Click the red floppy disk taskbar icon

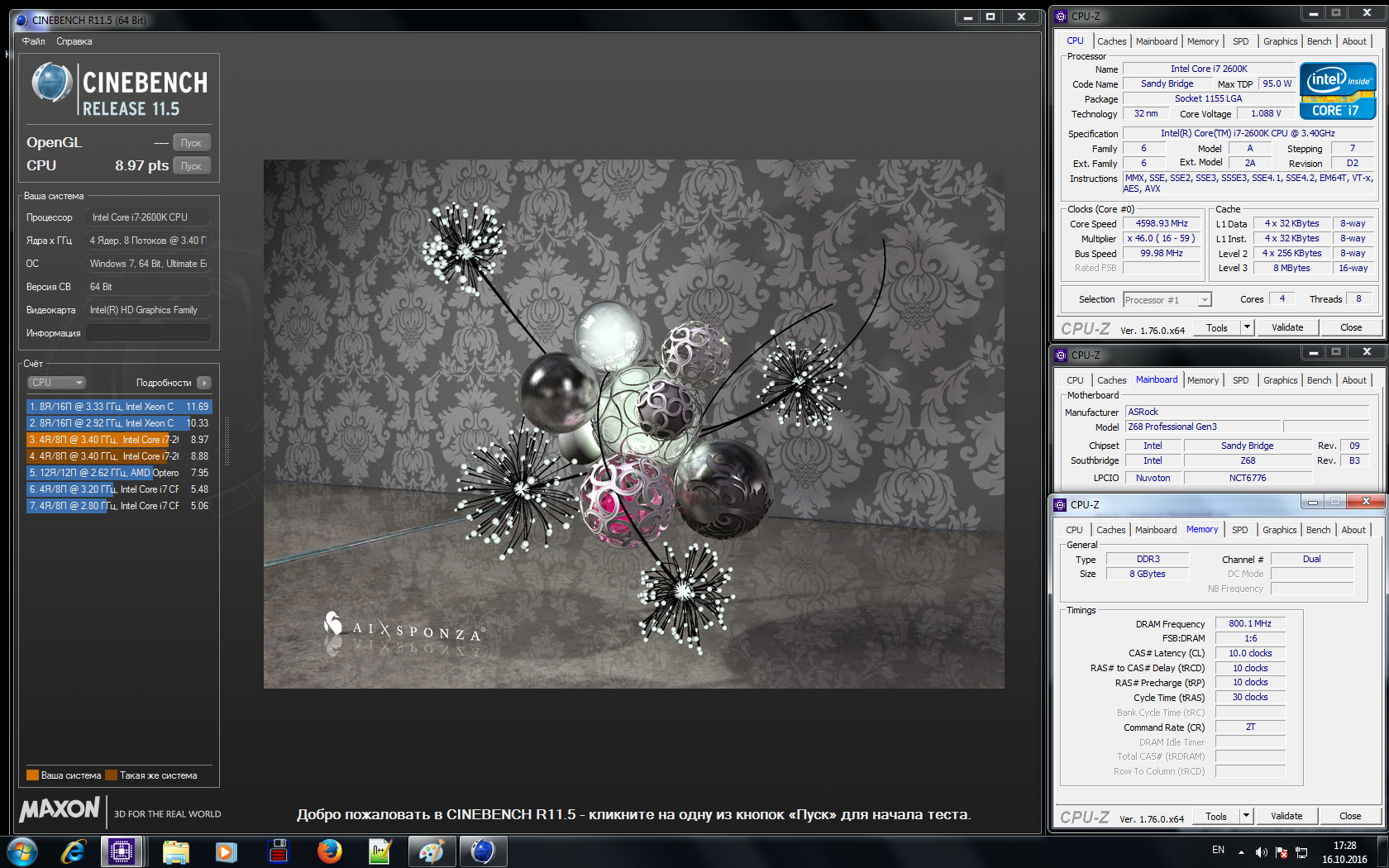point(279,851)
